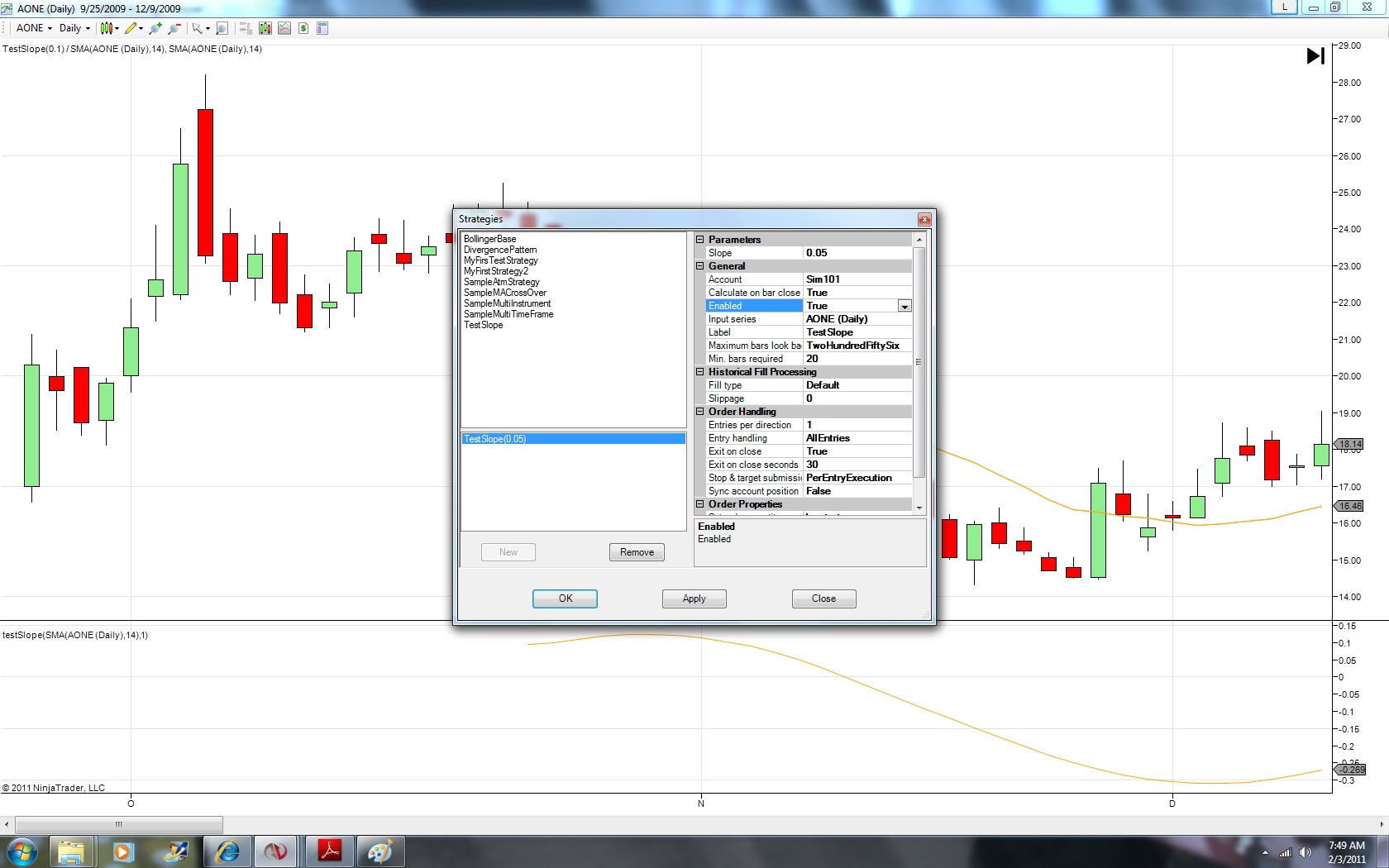
Task: Jump to latest bar arrow on chart
Action: point(1315,55)
